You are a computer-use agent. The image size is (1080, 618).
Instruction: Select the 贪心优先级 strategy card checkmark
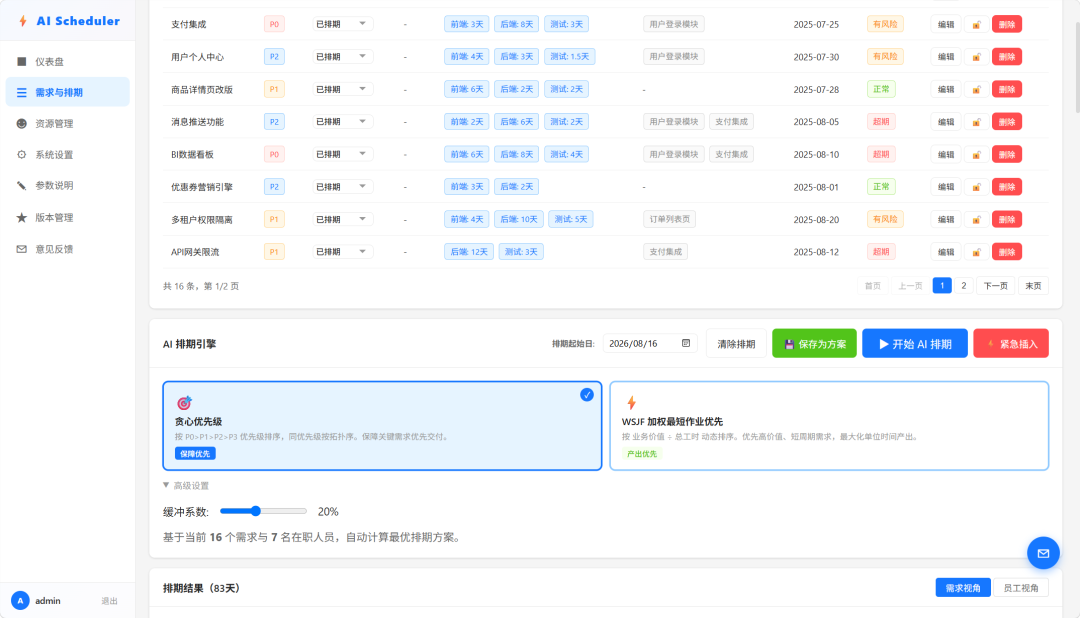pyautogui.click(x=587, y=395)
